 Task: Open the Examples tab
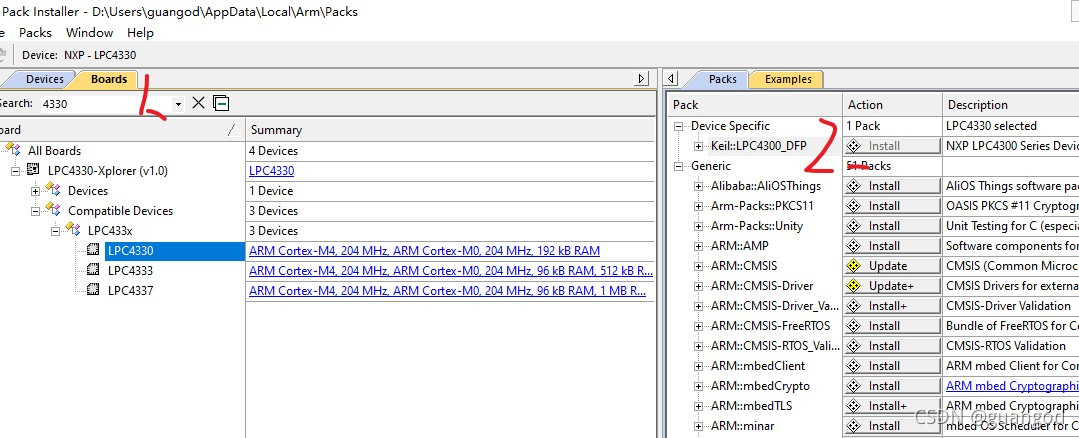788,79
